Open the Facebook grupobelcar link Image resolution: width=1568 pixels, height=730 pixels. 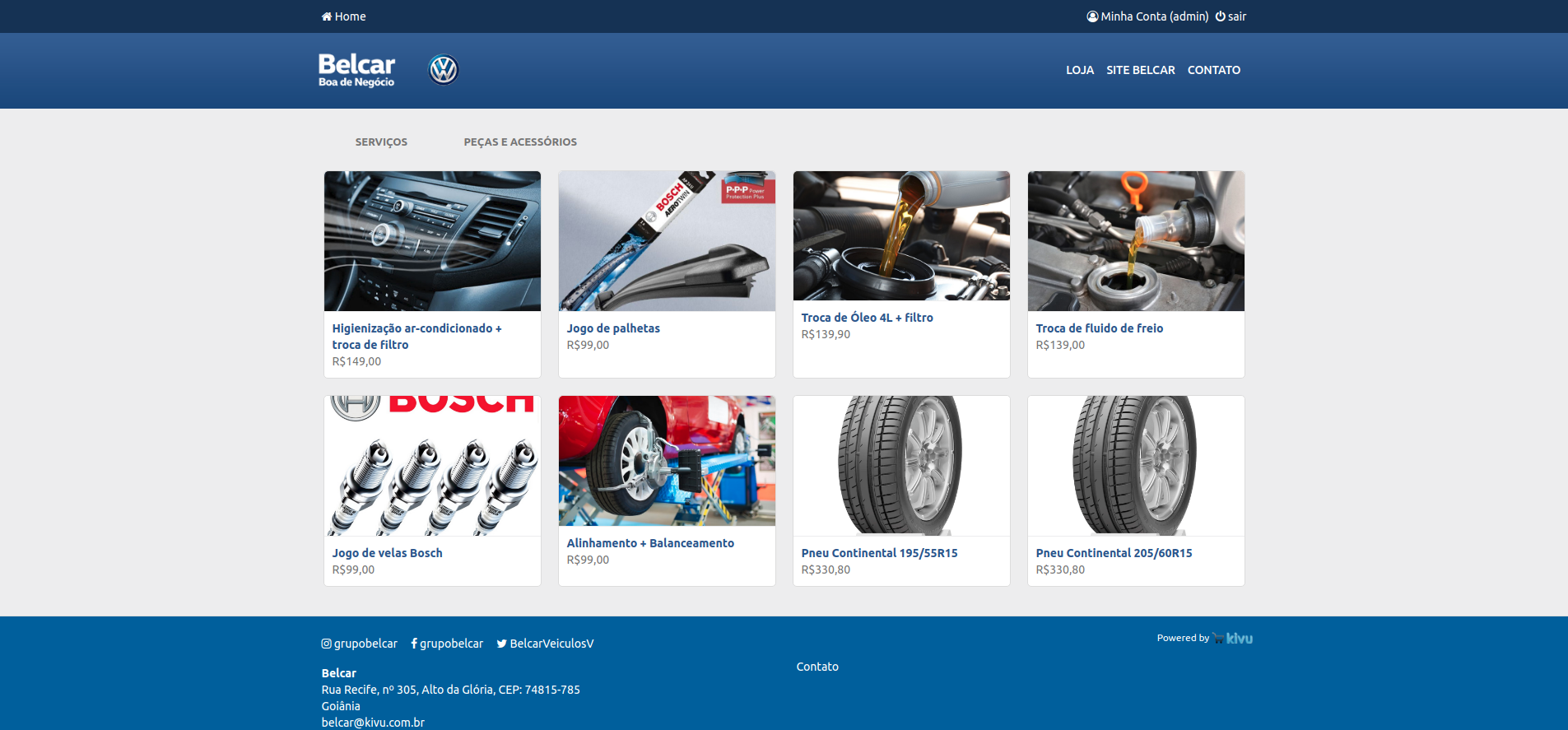[447, 644]
